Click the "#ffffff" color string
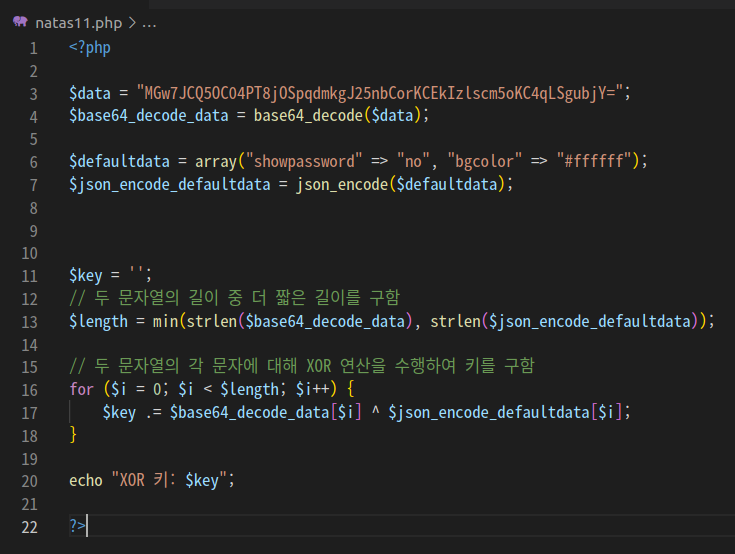Image resolution: width=735 pixels, height=554 pixels. [x=594, y=161]
